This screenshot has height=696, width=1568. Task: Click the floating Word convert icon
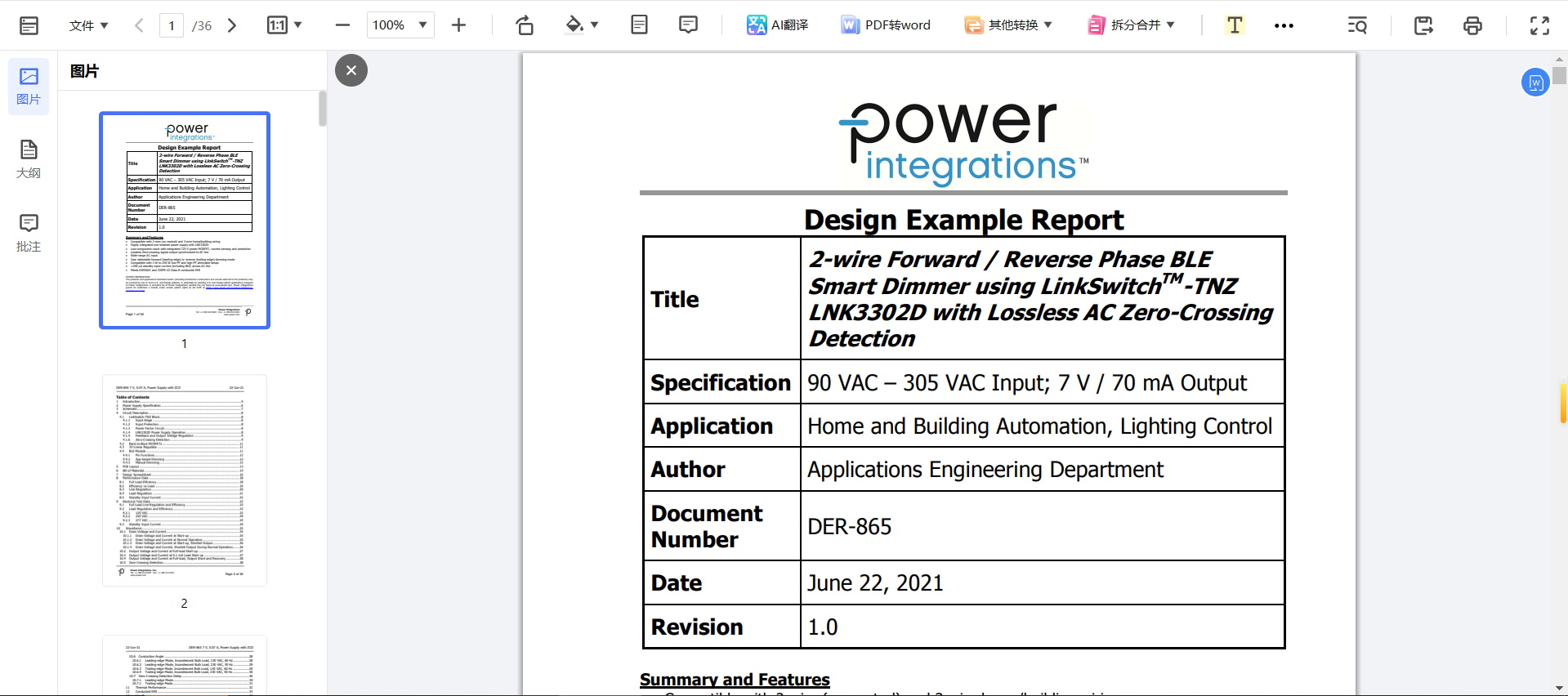coord(1535,82)
